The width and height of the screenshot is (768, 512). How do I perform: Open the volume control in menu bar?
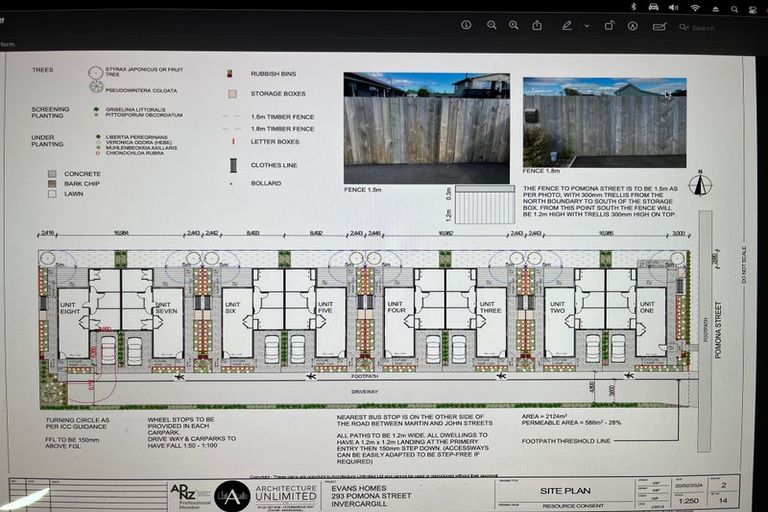[x=674, y=7]
